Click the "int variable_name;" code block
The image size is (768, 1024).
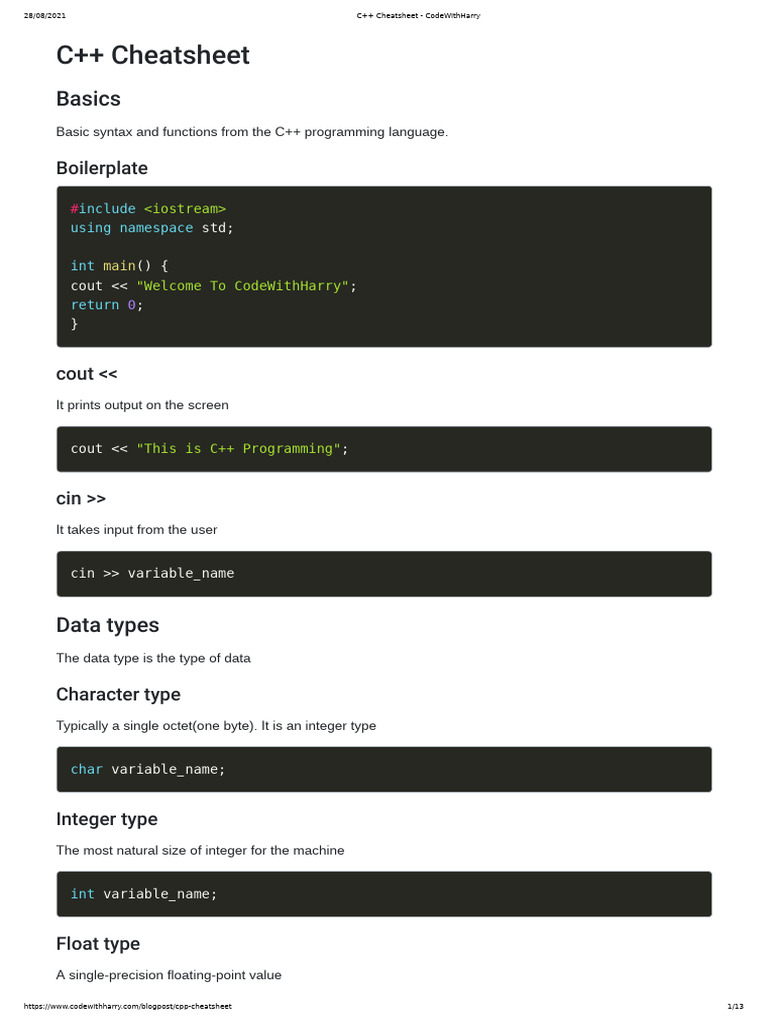(x=384, y=894)
